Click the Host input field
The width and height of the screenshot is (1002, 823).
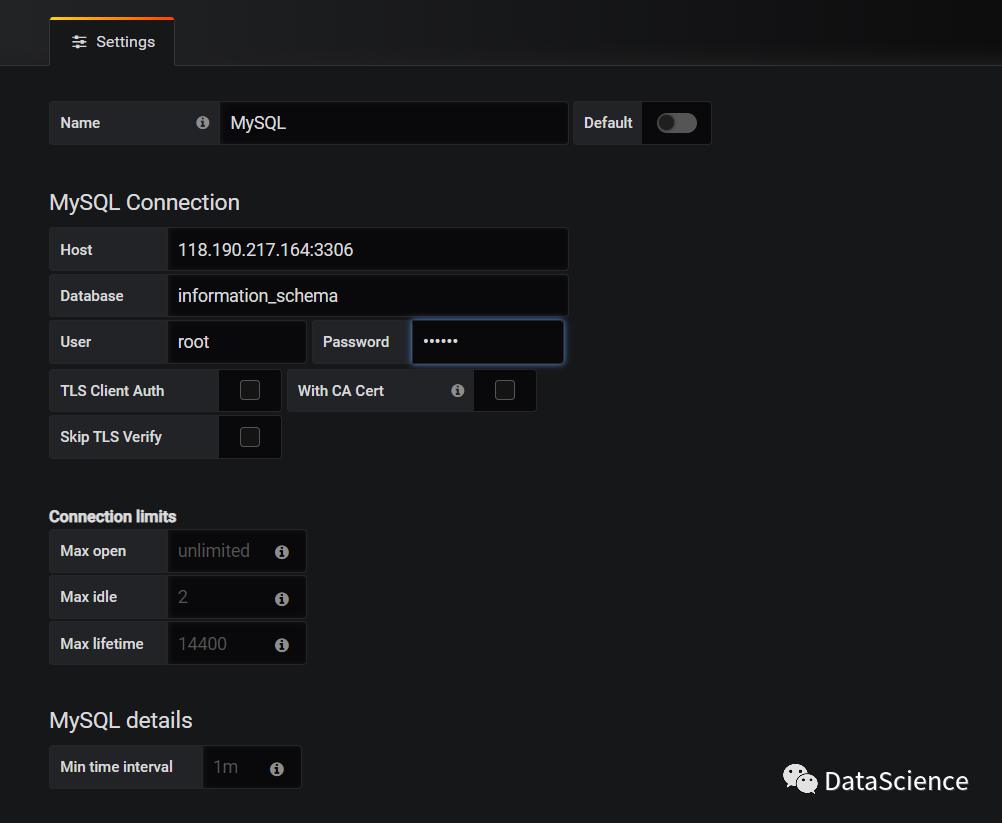tap(367, 249)
